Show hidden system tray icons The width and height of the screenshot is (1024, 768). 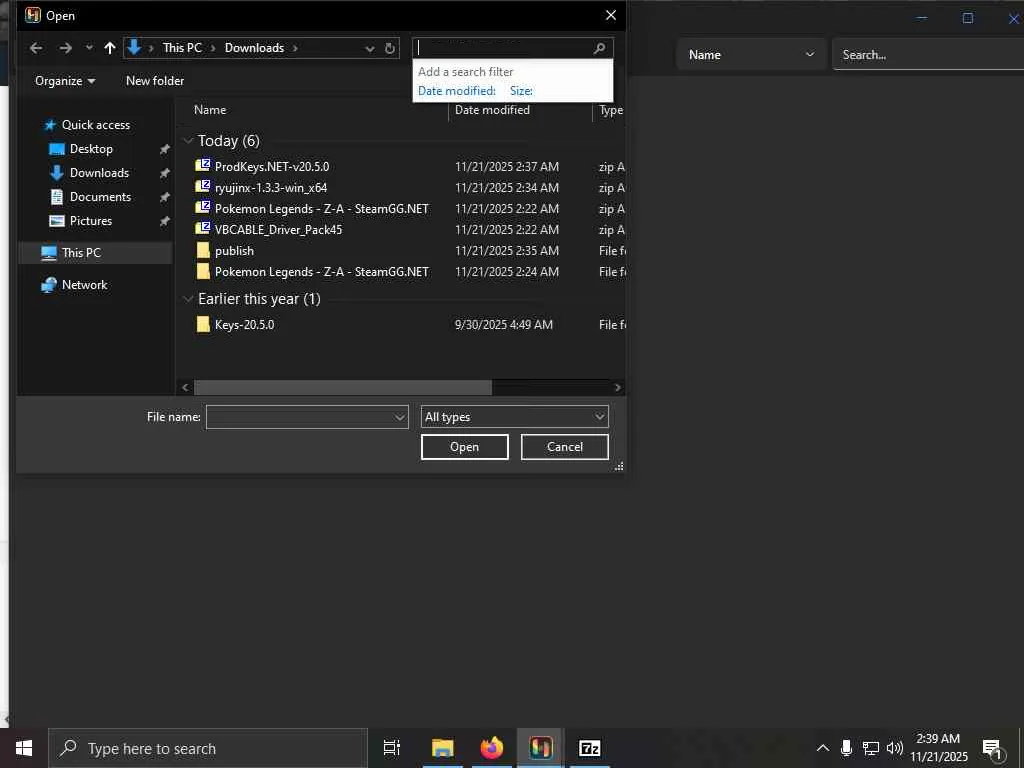pos(823,748)
